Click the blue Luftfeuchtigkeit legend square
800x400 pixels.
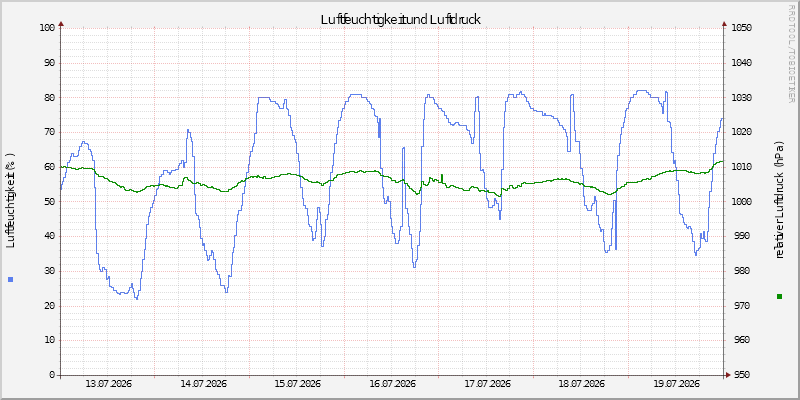click(x=11, y=279)
